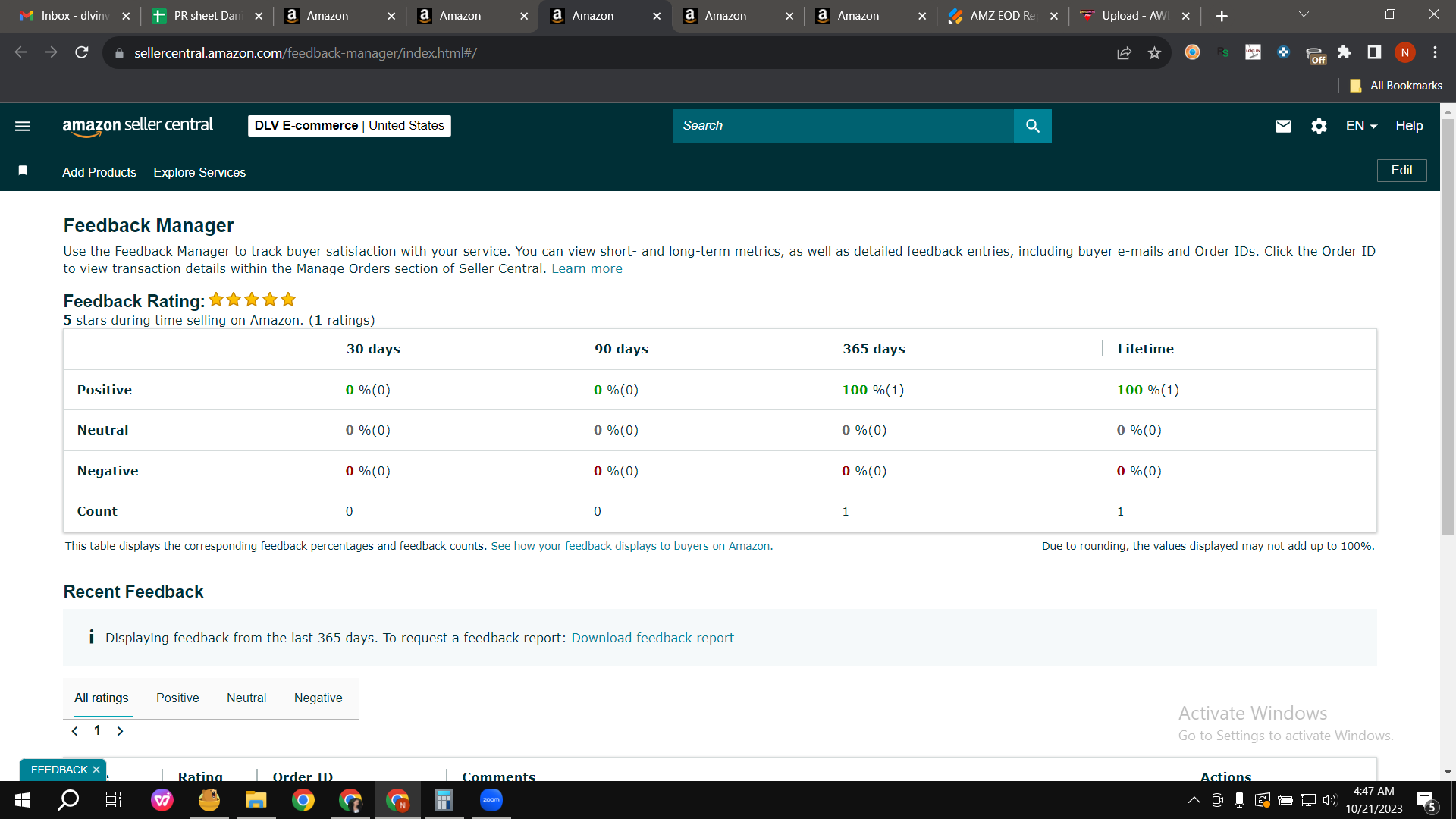1456x819 pixels.
Task: Switch to the AMZ EOD Report browser tab
Action: (x=1003, y=16)
